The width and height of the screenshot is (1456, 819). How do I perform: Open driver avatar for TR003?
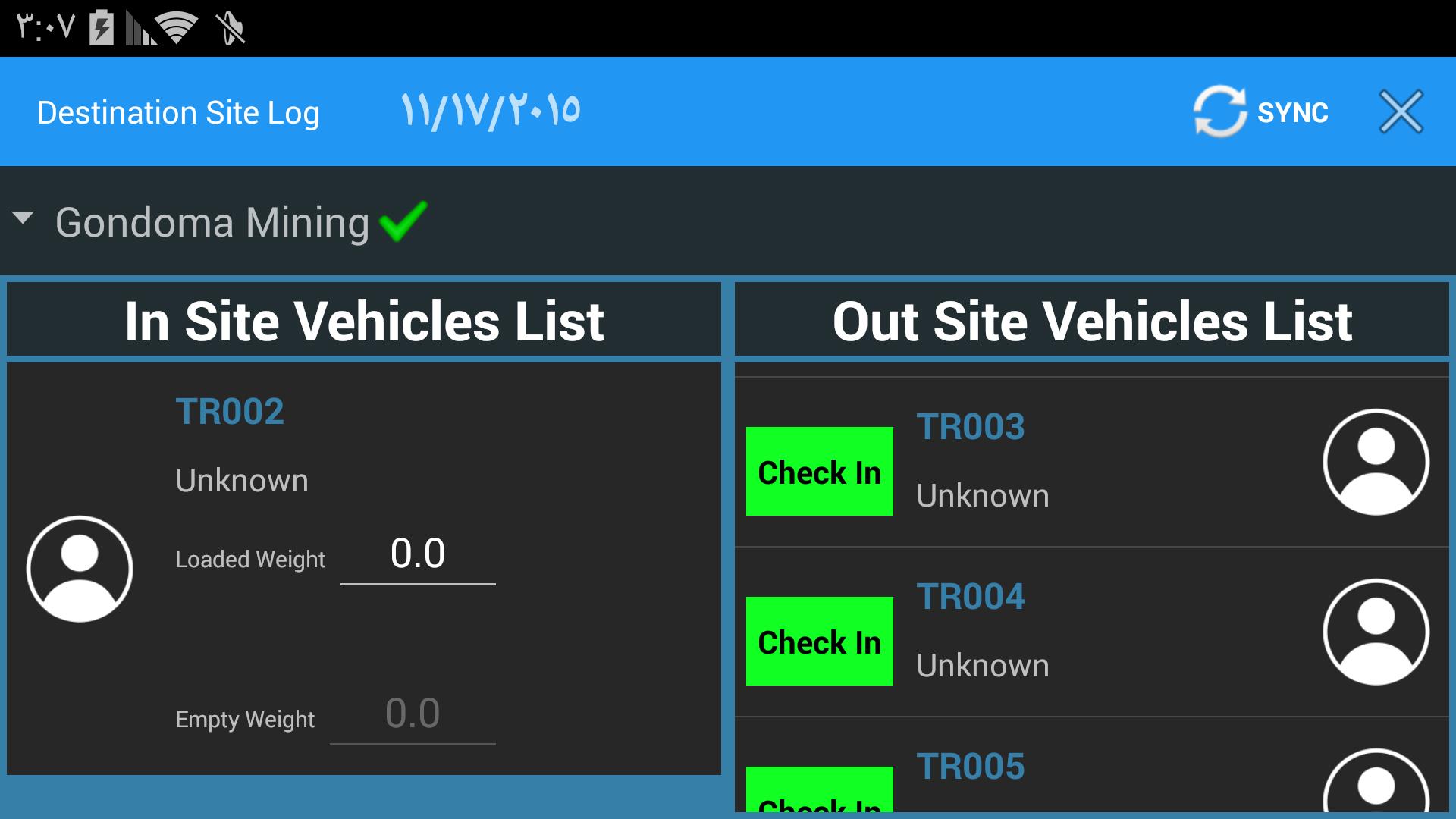(x=1376, y=462)
